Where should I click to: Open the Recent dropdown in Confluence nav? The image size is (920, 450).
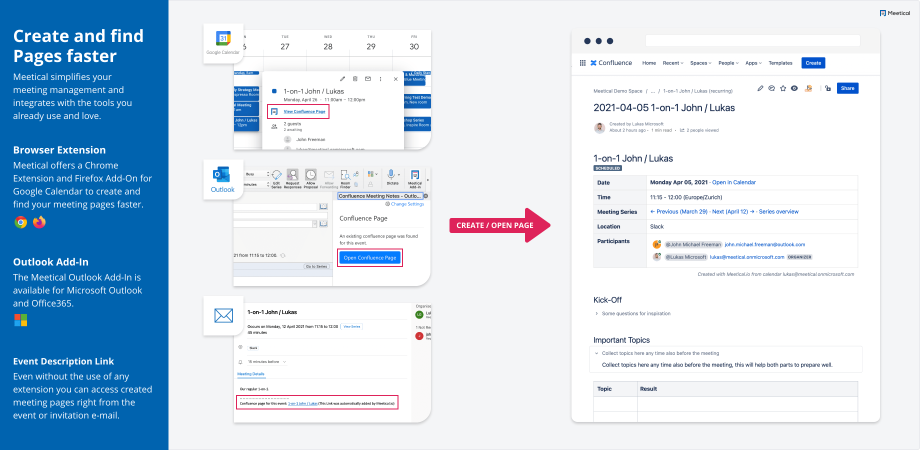click(672, 63)
